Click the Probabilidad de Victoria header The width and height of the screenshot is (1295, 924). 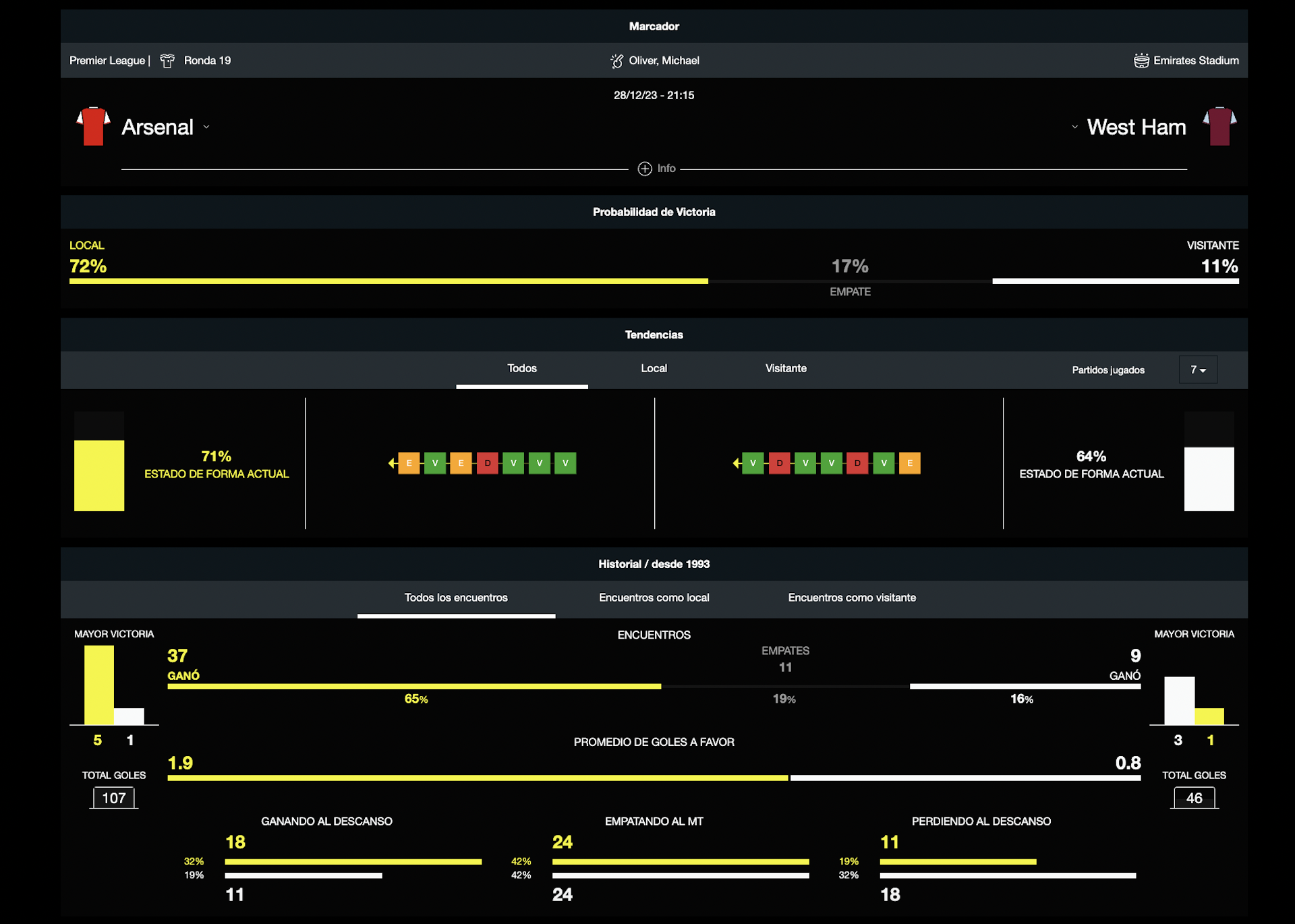pyautogui.click(x=654, y=212)
